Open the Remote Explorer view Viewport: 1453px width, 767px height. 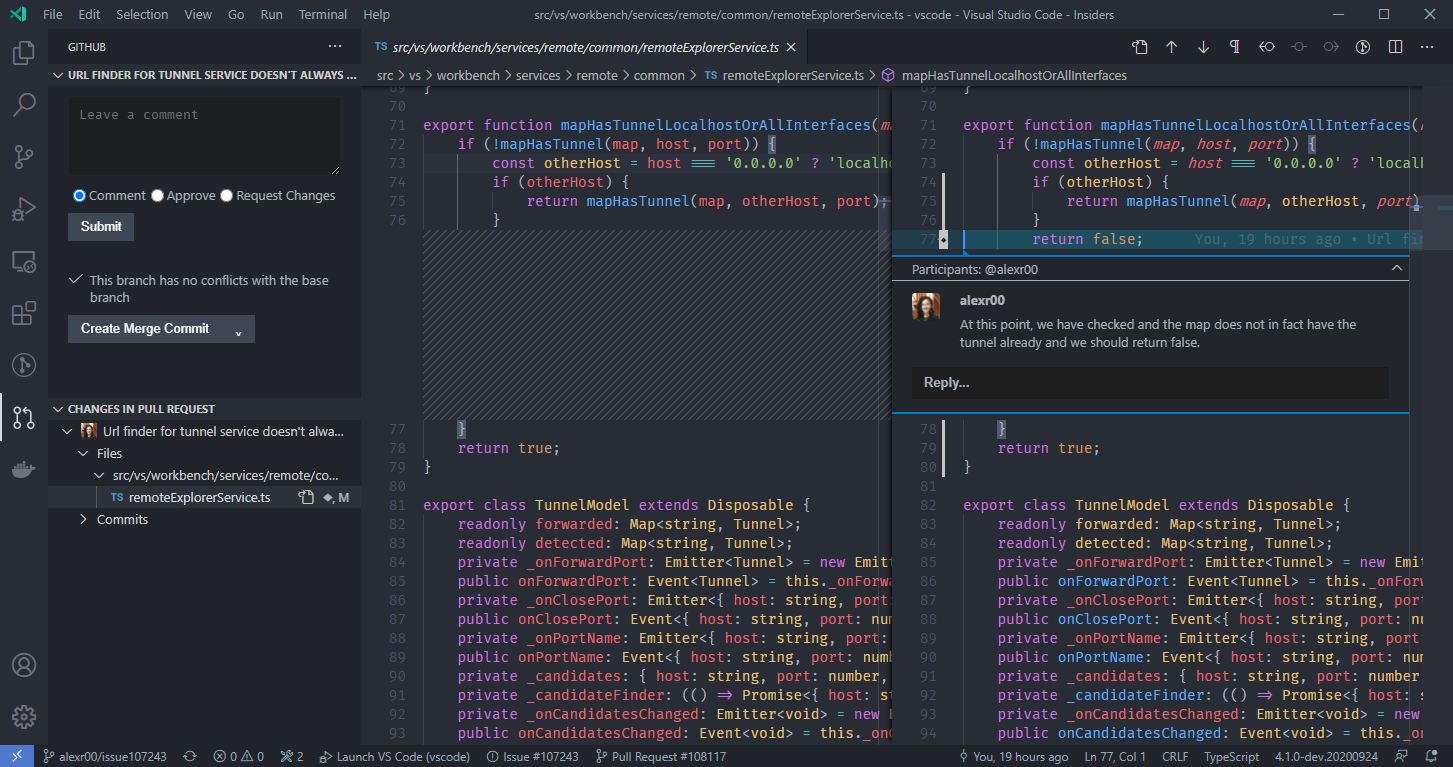[x=24, y=262]
